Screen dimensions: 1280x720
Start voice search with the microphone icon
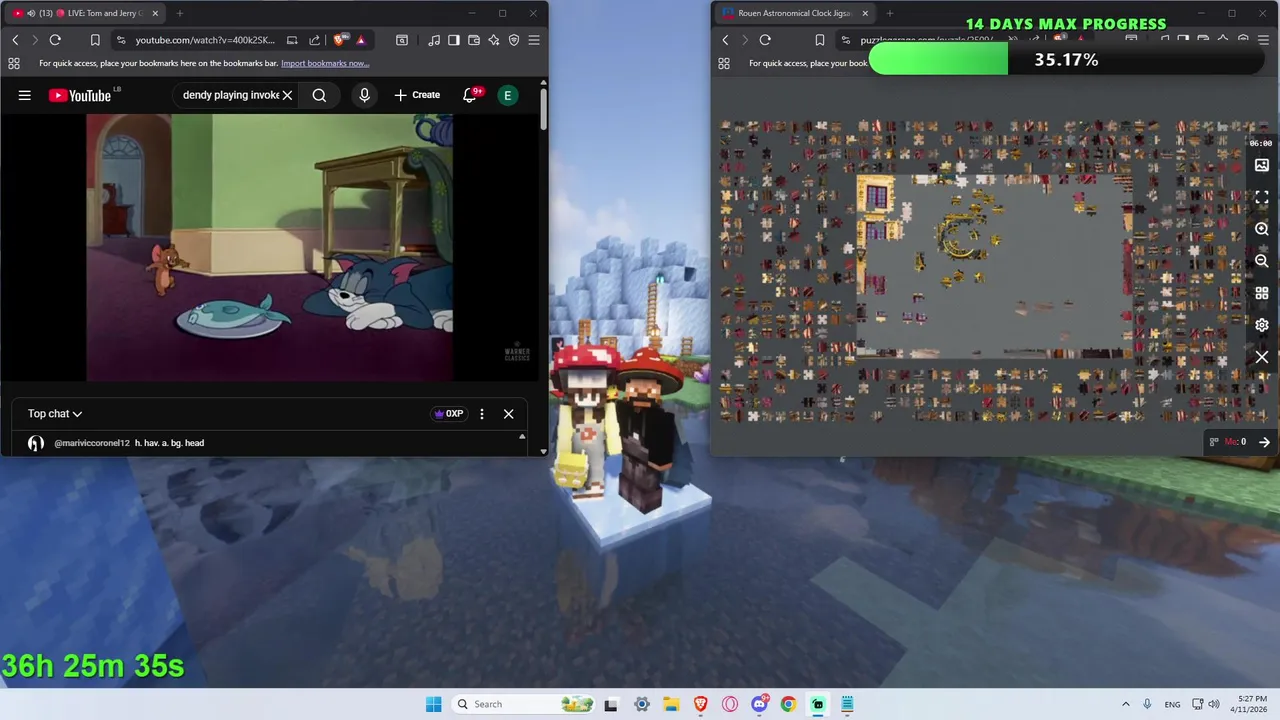364,95
